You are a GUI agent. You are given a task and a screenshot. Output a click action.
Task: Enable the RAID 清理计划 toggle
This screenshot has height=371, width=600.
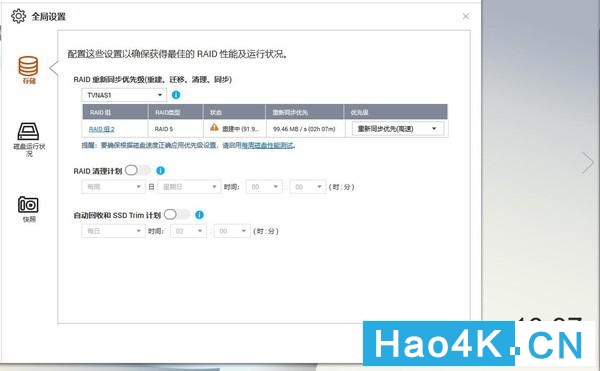(138, 170)
